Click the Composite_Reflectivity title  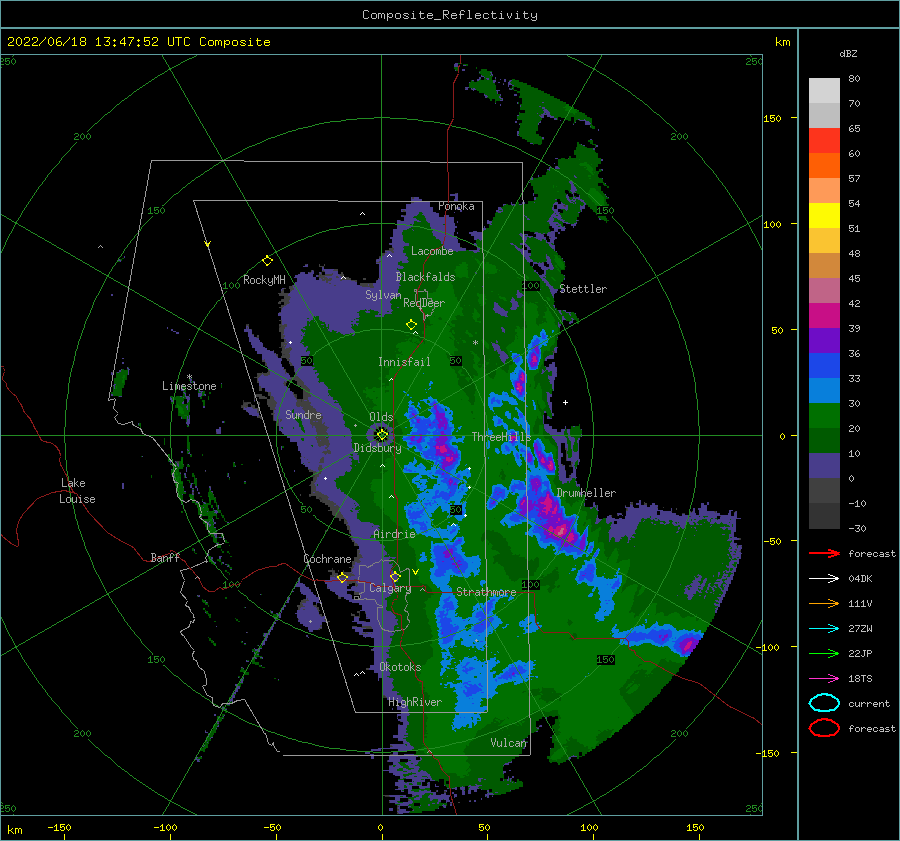click(x=450, y=15)
